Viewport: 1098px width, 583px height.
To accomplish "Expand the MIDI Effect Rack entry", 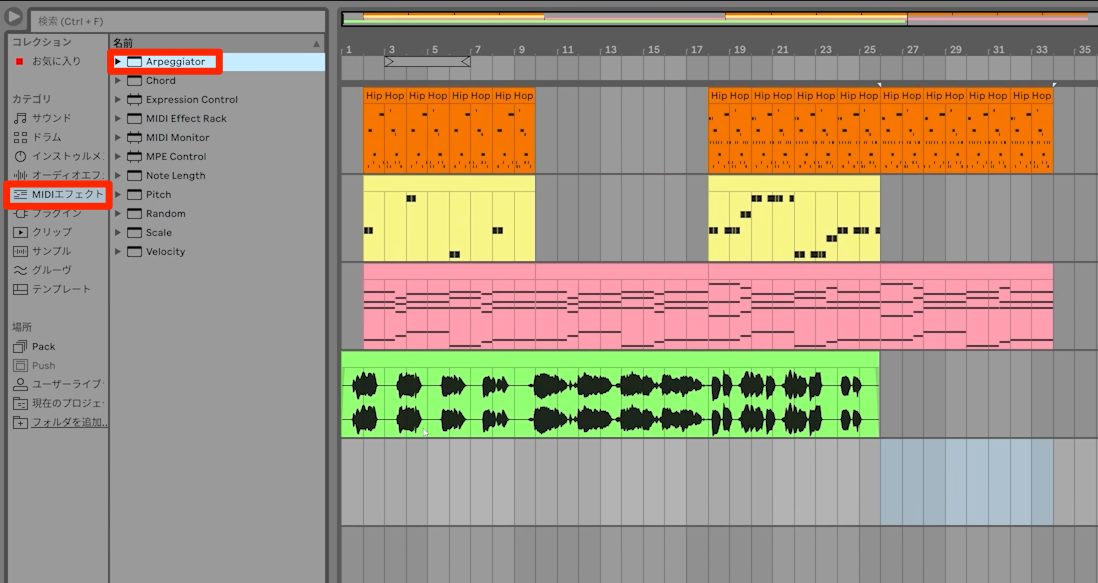I will point(118,118).
